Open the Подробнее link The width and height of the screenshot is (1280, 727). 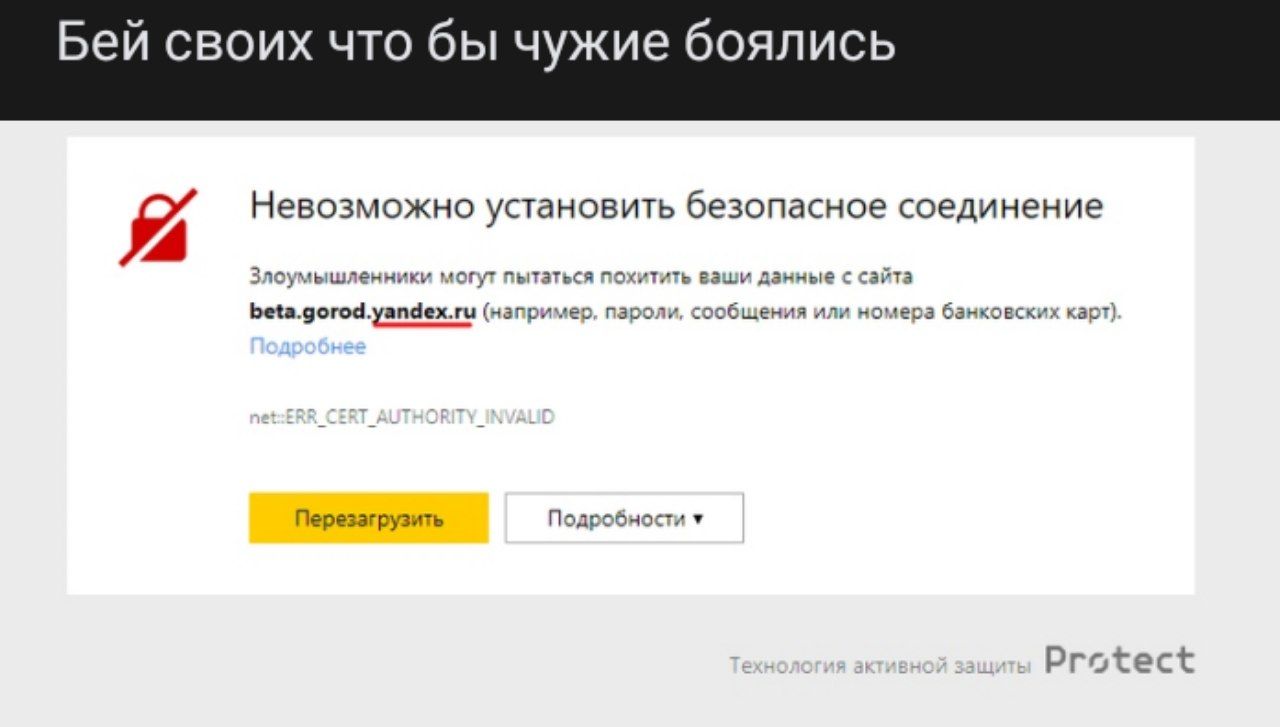(x=308, y=347)
